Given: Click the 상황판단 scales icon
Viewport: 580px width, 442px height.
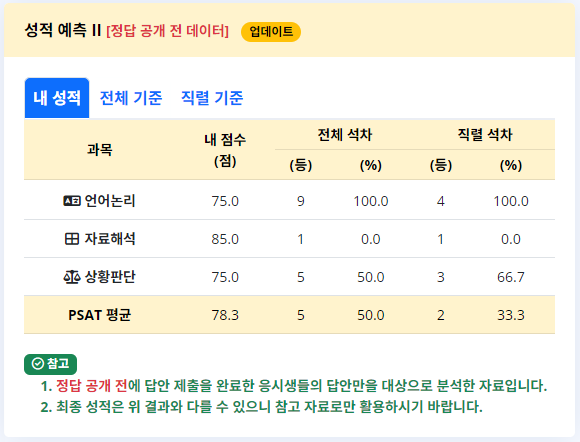Looking at the screenshot, I should pos(72,277).
